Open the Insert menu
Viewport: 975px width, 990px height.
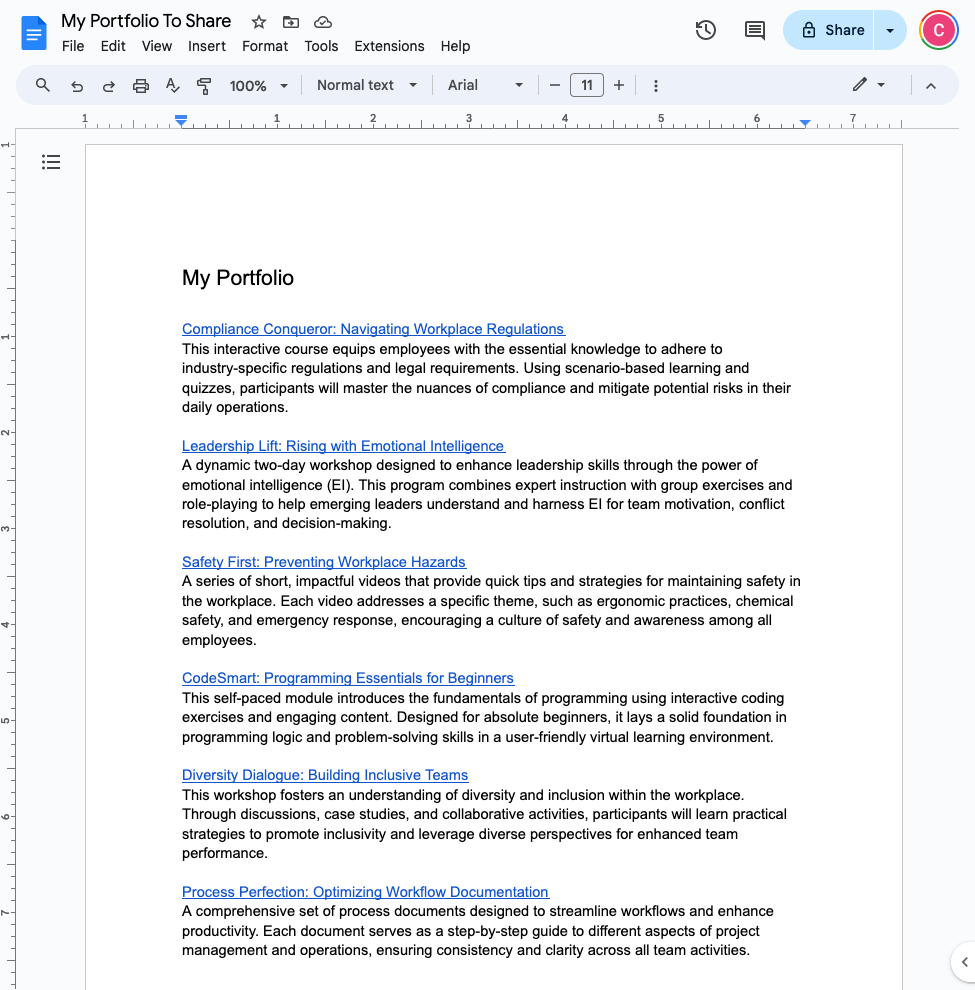206,46
